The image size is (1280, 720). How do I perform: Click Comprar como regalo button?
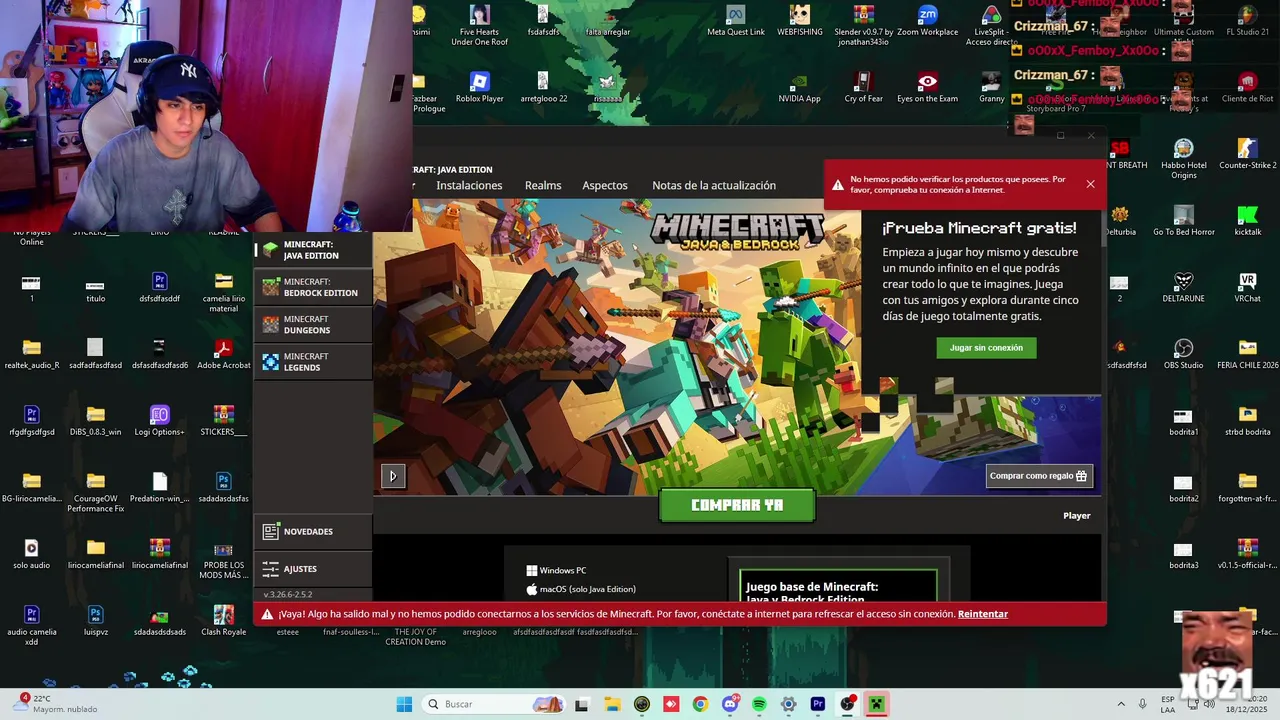(x=1039, y=476)
